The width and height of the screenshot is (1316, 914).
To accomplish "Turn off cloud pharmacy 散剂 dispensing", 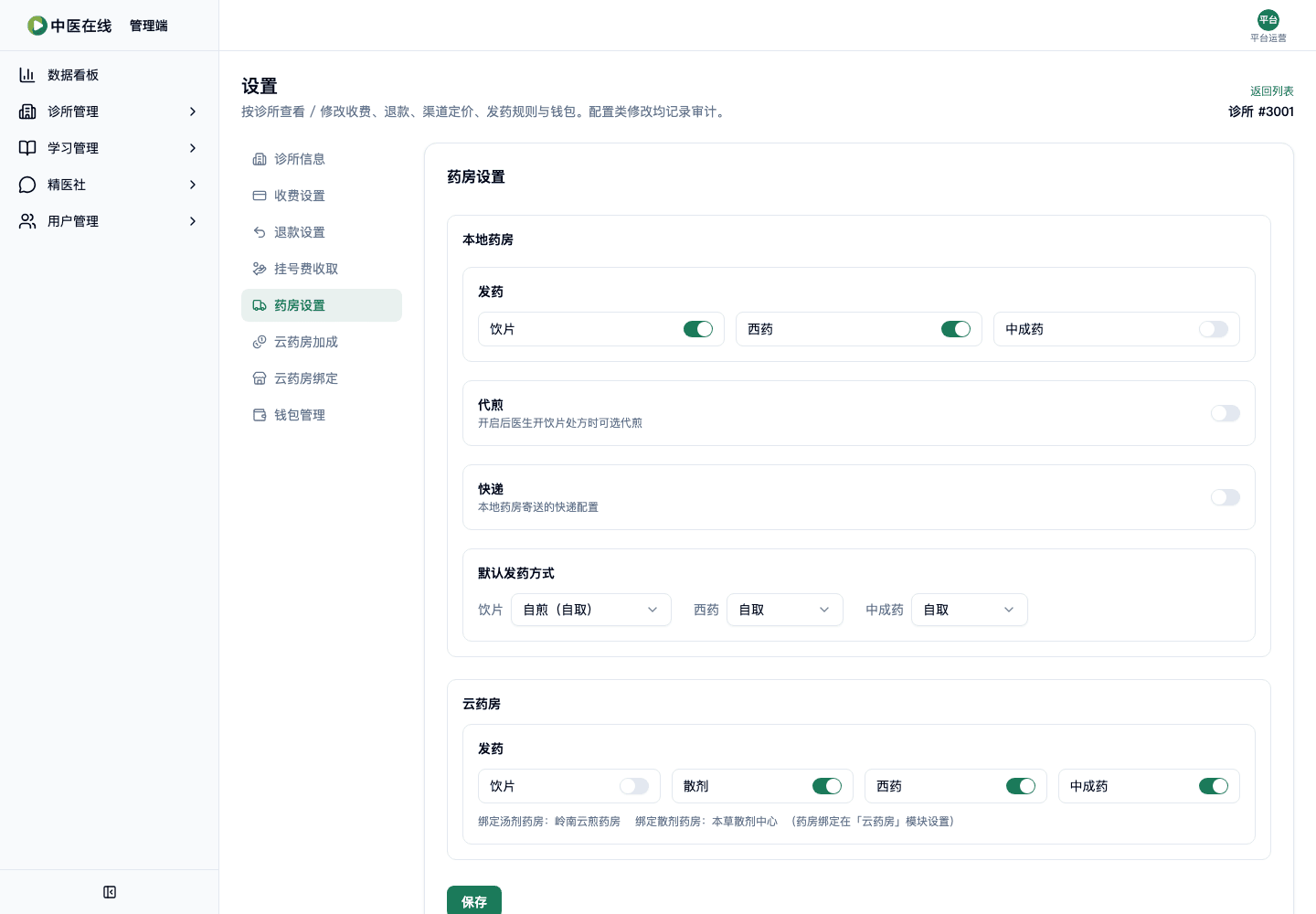I will [827, 786].
